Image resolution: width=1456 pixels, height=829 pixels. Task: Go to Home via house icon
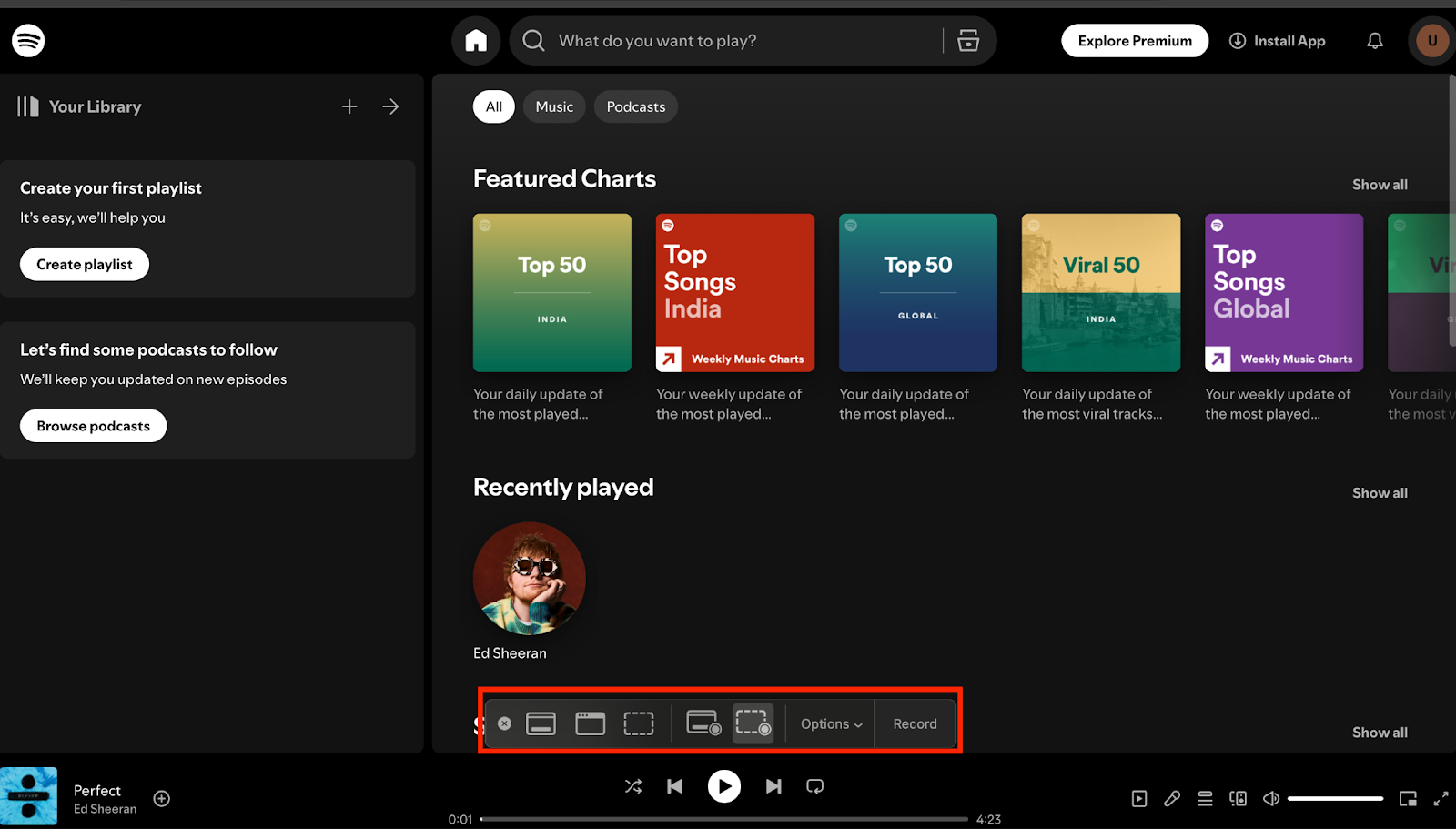[476, 40]
